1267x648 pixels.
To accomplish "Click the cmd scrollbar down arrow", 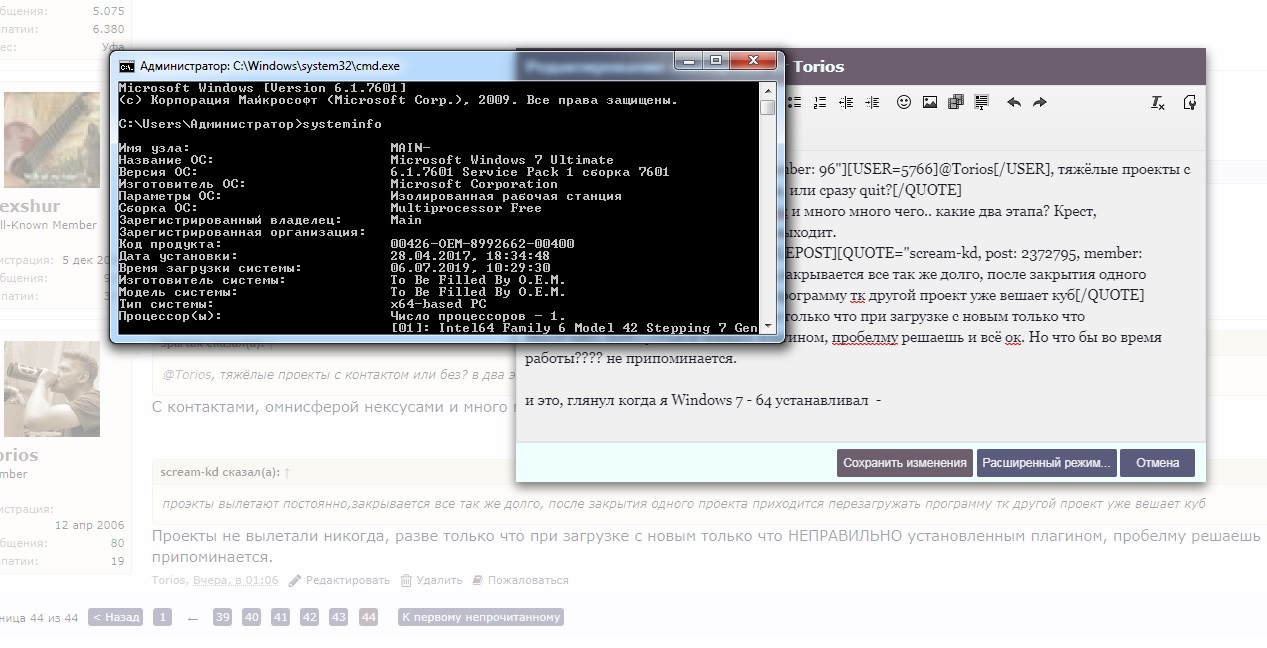I will point(767,326).
